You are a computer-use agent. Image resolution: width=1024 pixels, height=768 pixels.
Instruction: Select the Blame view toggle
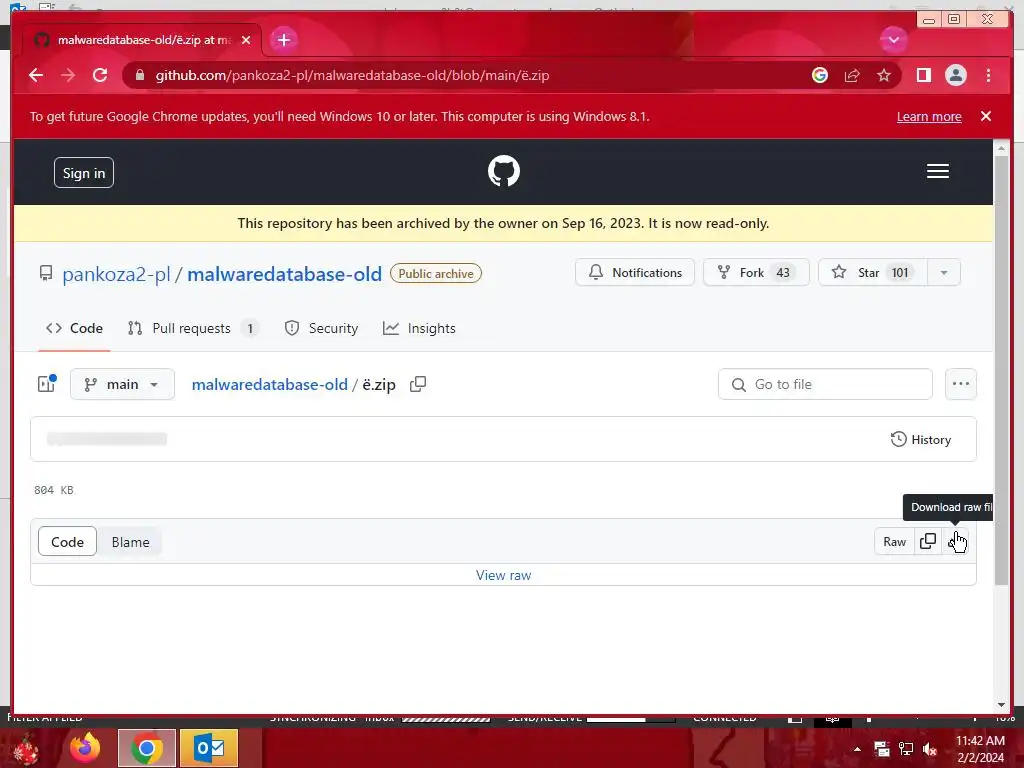pos(130,541)
